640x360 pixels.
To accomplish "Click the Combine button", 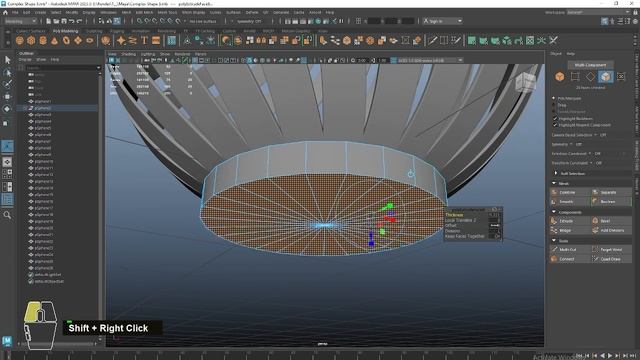I will tap(570, 192).
